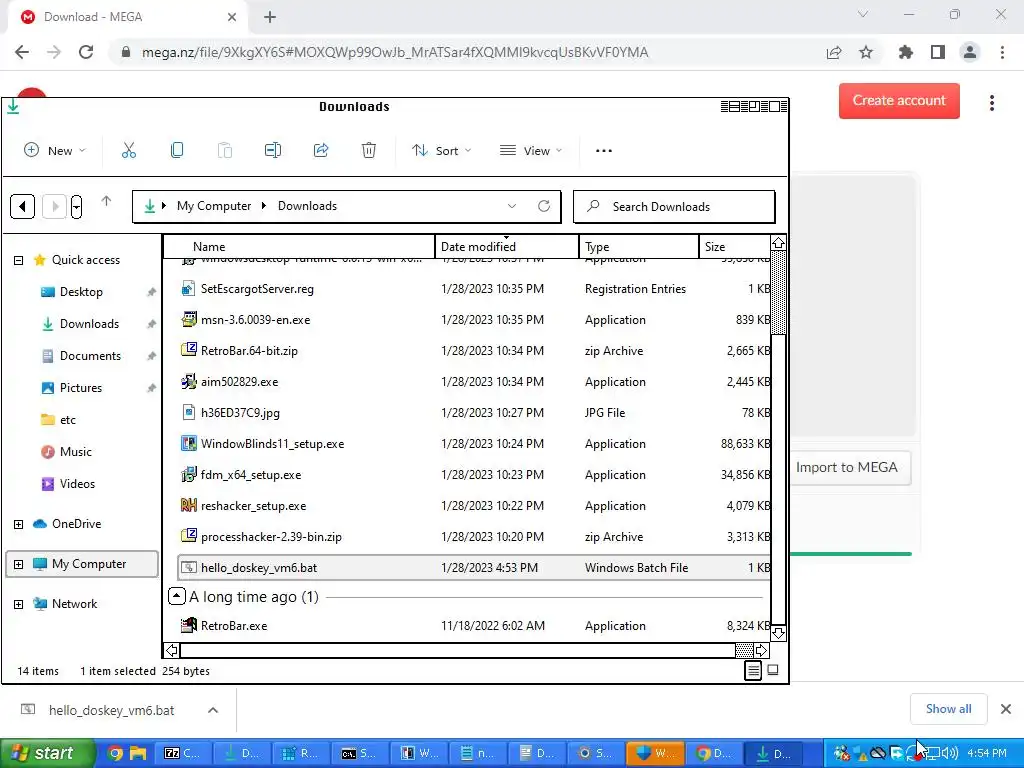
Task: Open the etc folder in sidebar
Action: pos(59,420)
